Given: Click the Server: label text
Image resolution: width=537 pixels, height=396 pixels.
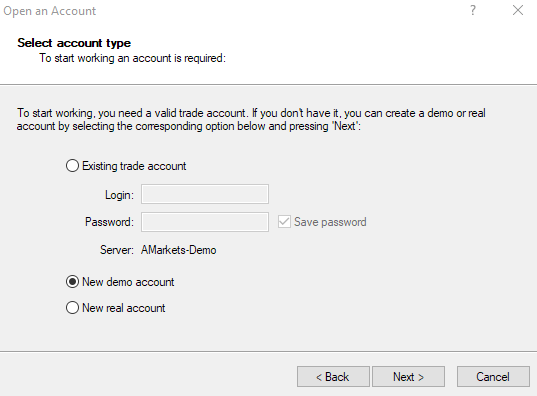Looking at the screenshot, I should click(116, 250).
